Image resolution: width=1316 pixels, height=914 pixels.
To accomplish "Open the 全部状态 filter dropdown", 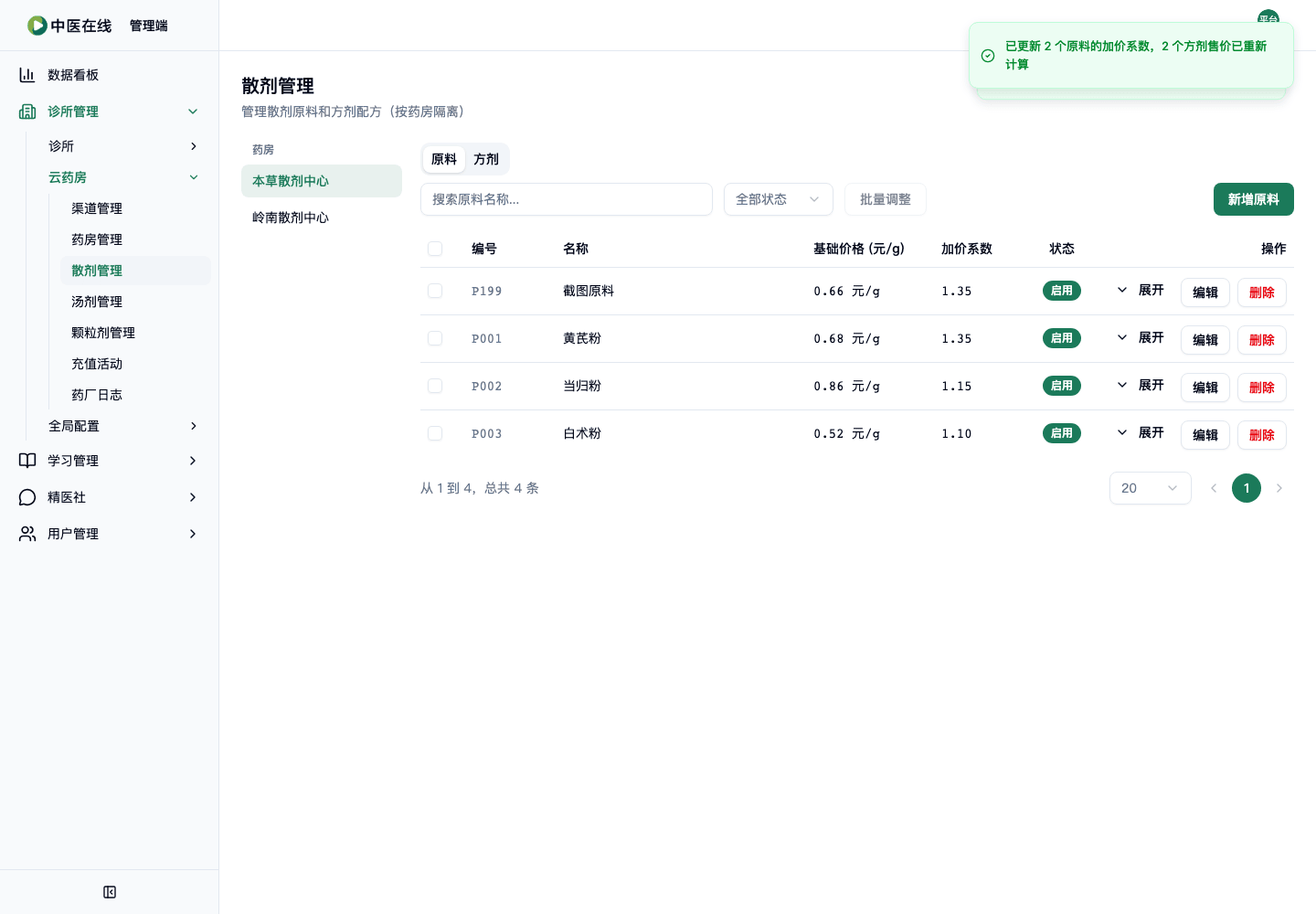I will (x=779, y=199).
